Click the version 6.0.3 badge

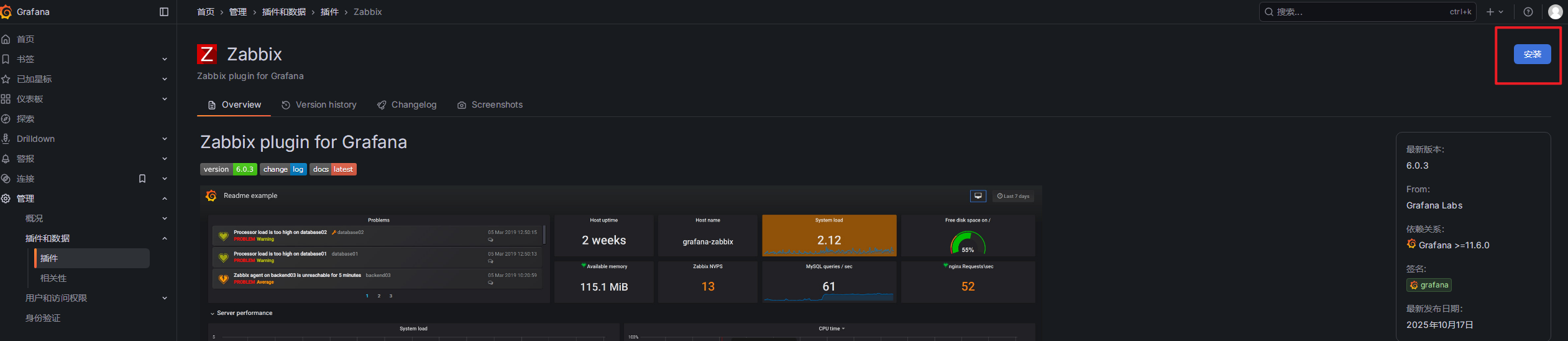228,169
